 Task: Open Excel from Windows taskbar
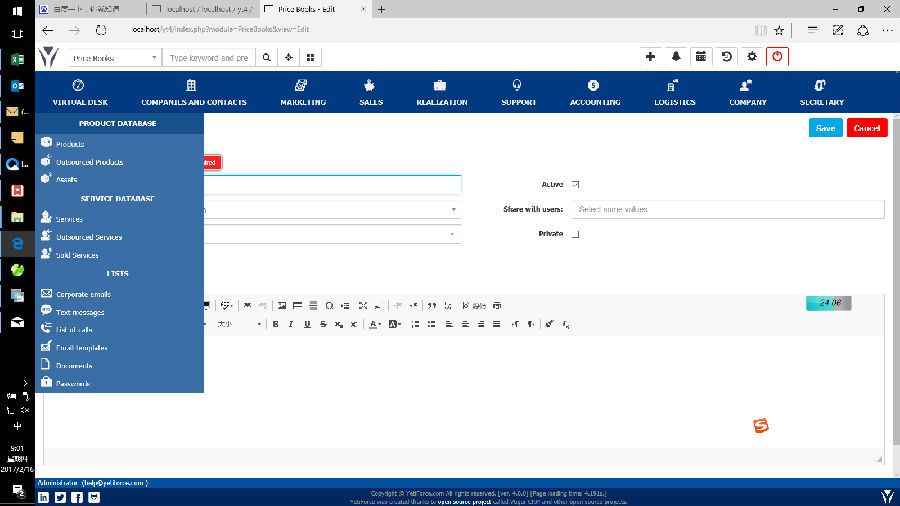point(17,60)
